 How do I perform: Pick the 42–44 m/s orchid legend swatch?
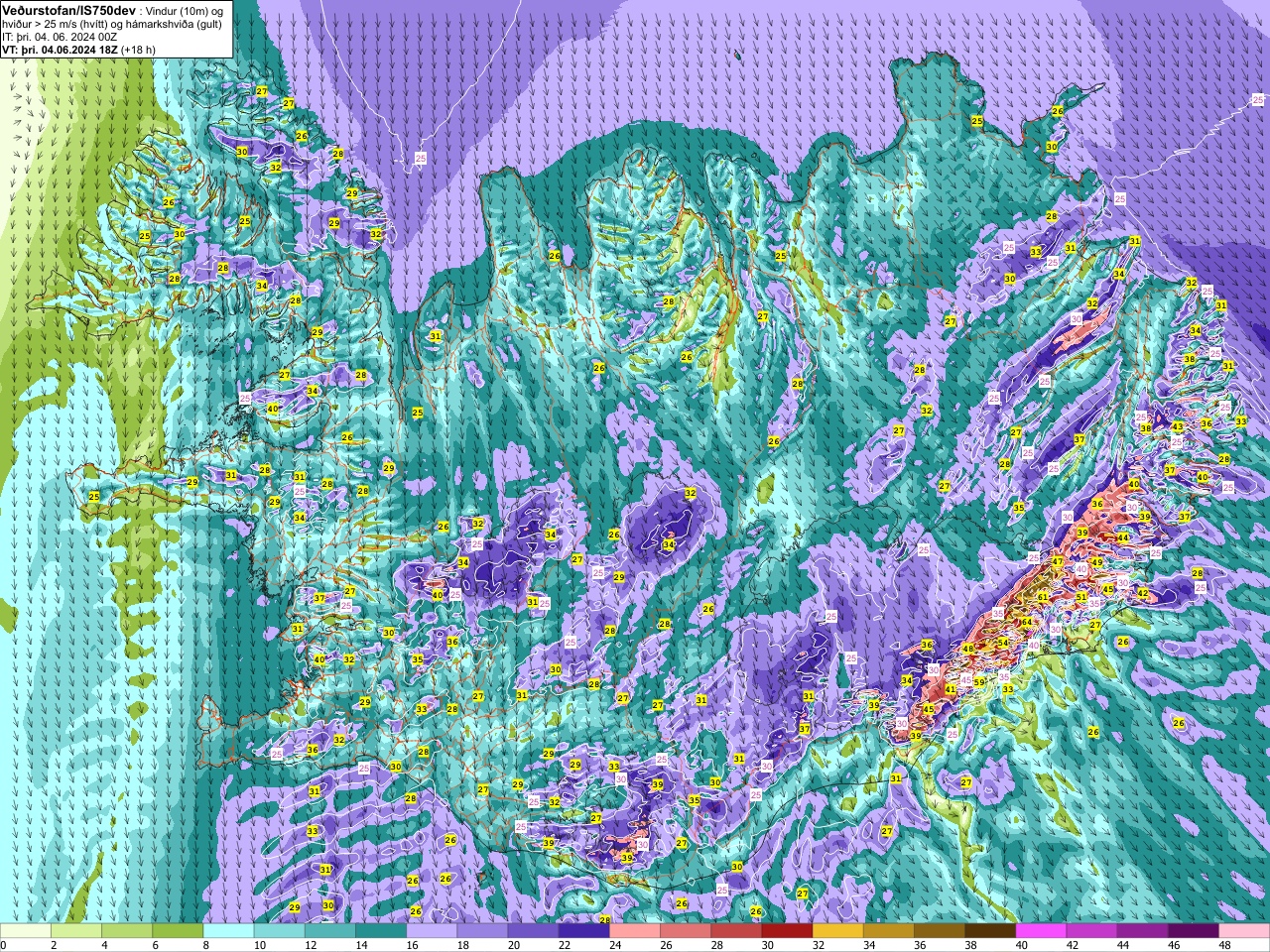click(1090, 930)
